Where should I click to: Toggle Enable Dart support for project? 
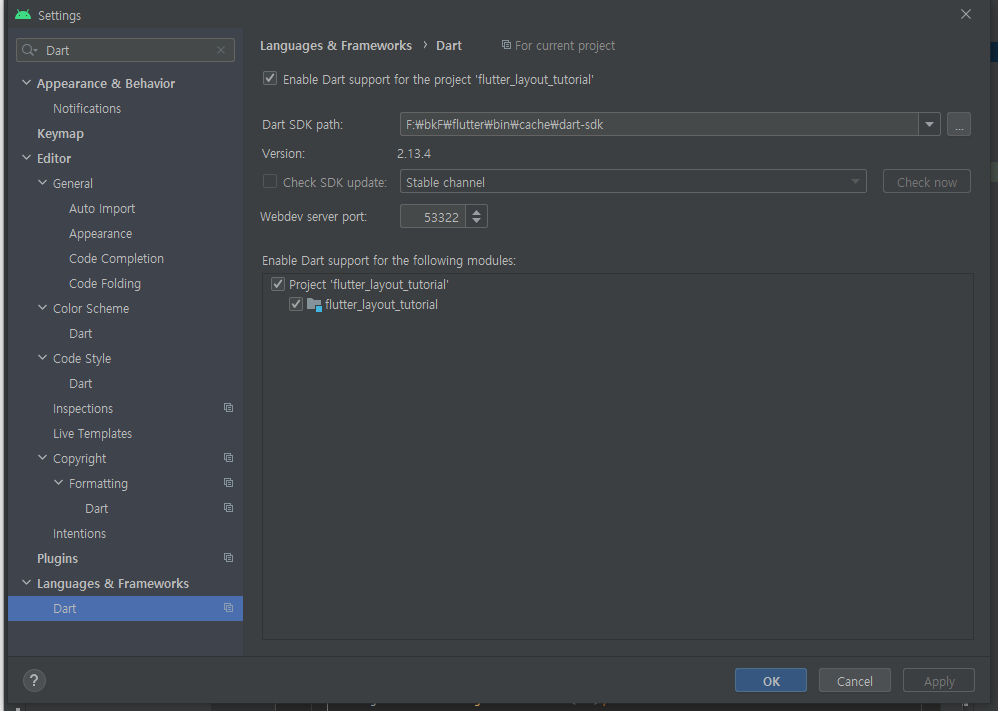click(270, 78)
